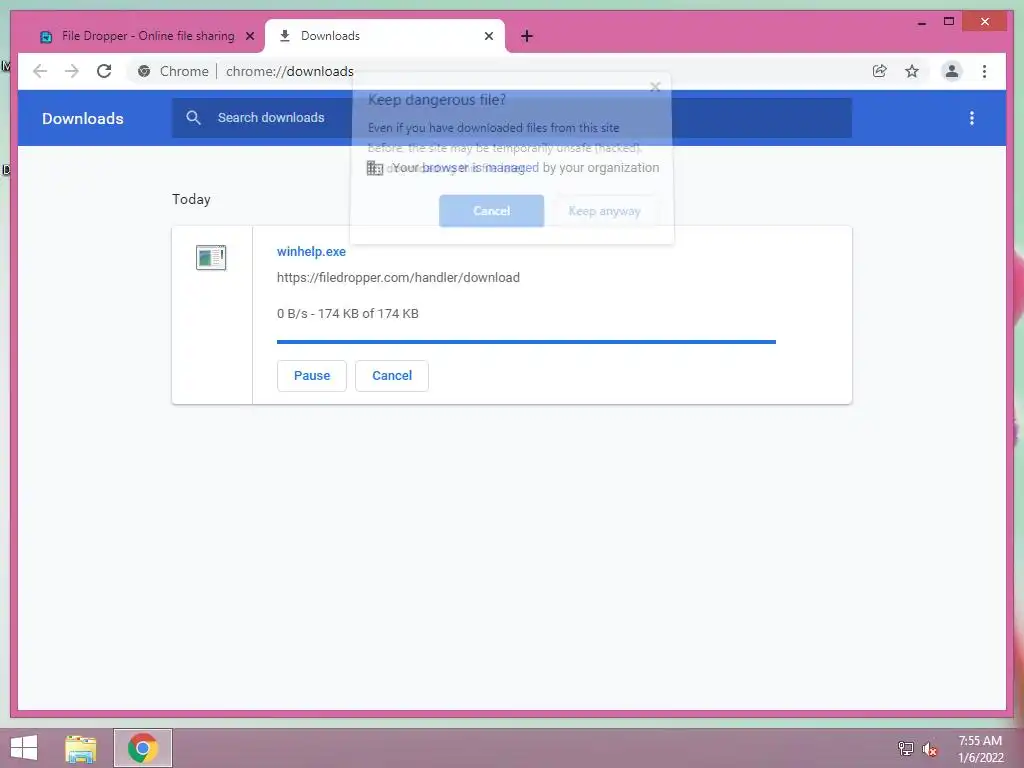The image size is (1024, 768).
Task: Click the magnifier icon in search downloads
Action: click(193, 118)
